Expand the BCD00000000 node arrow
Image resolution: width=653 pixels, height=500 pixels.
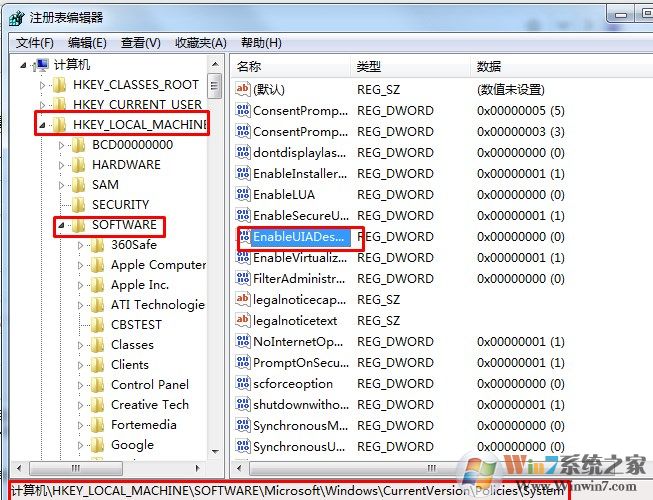[62, 145]
